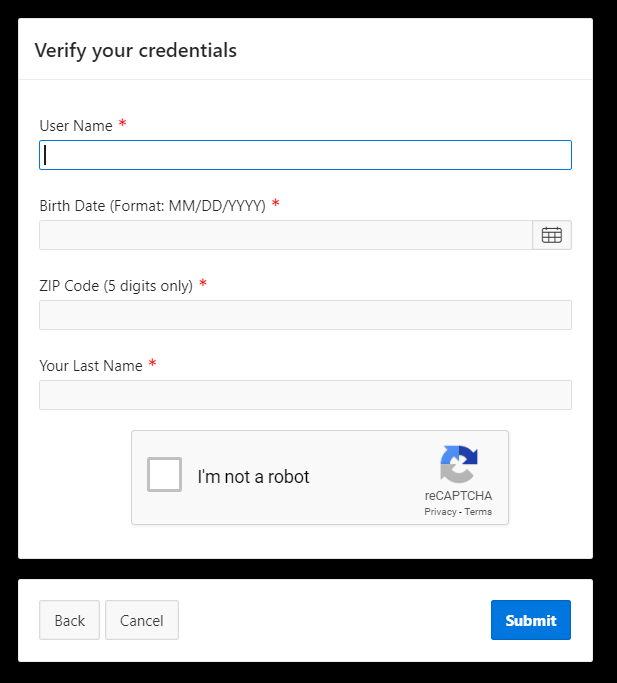Click the ZIP Code label text
The image size is (617, 683).
coord(116,285)
